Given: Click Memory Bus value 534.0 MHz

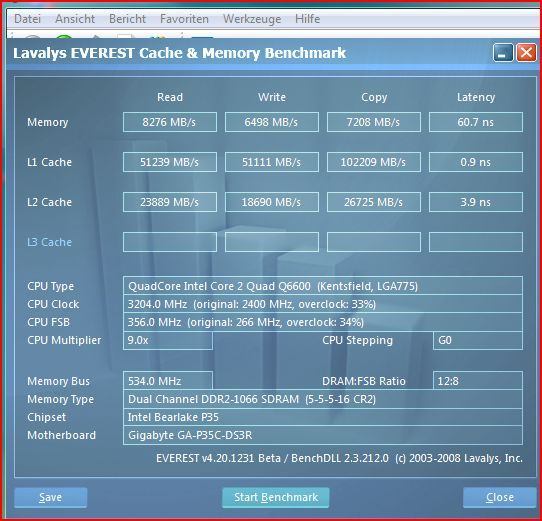Looking at the screenshot, I should coord(168,381).
